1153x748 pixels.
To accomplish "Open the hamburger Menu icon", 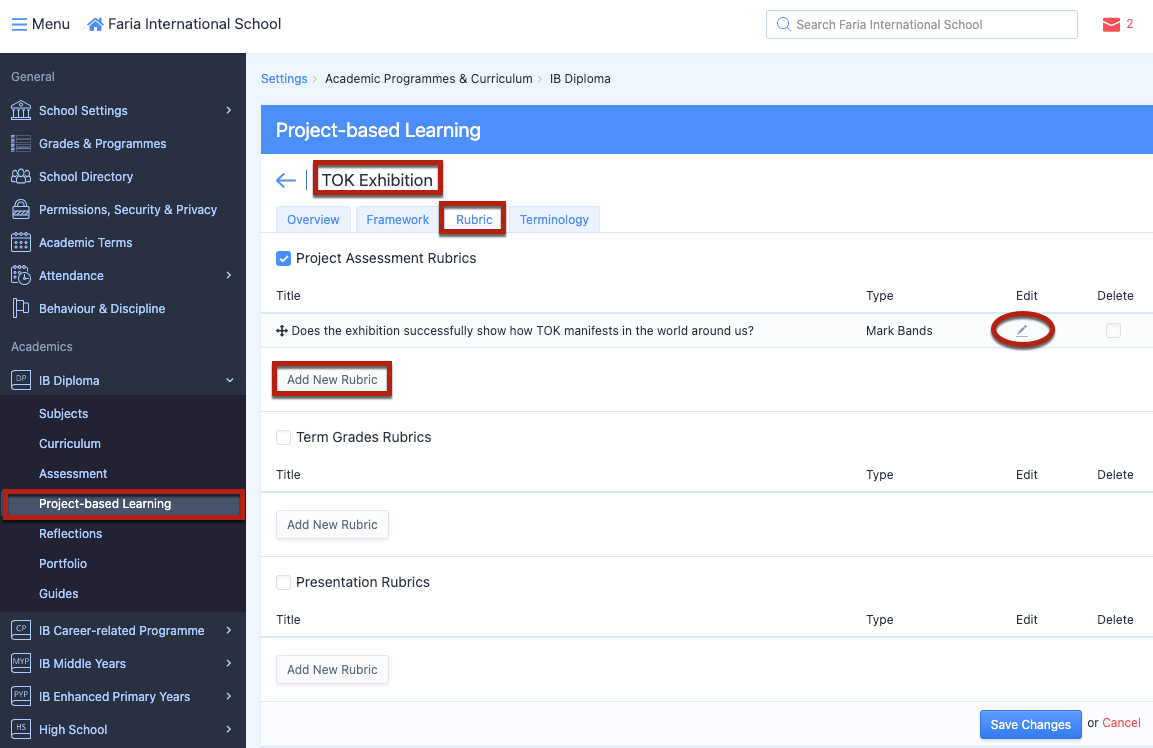I will tap(19, 24).
